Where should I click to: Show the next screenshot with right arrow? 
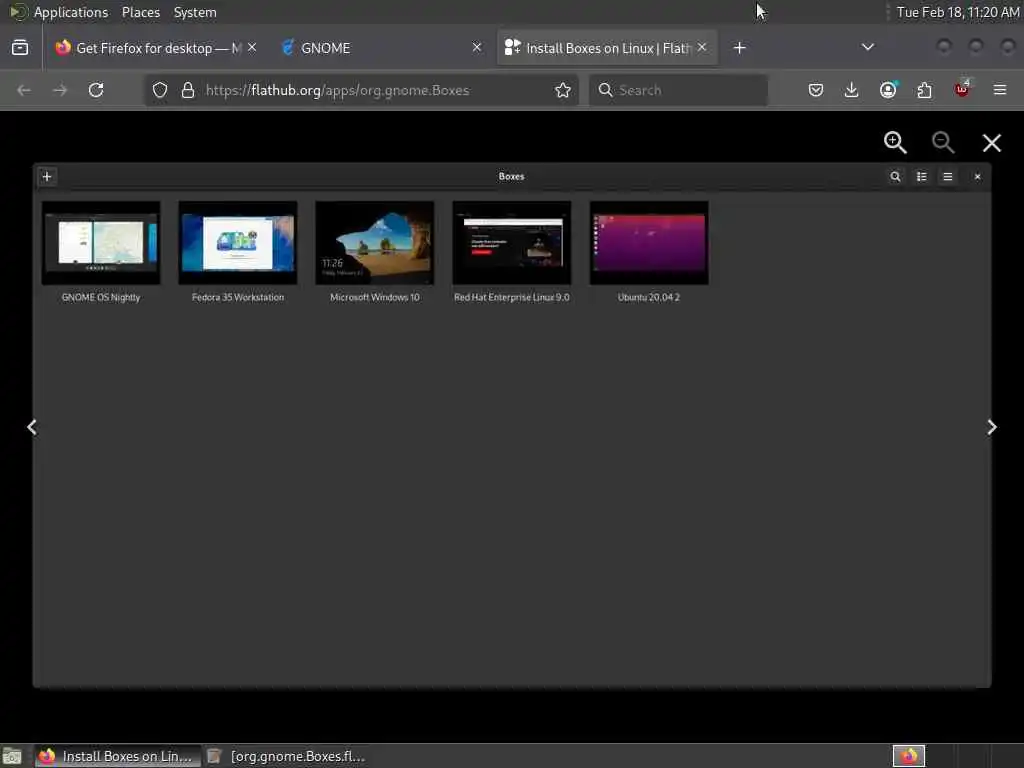point(991,427)
